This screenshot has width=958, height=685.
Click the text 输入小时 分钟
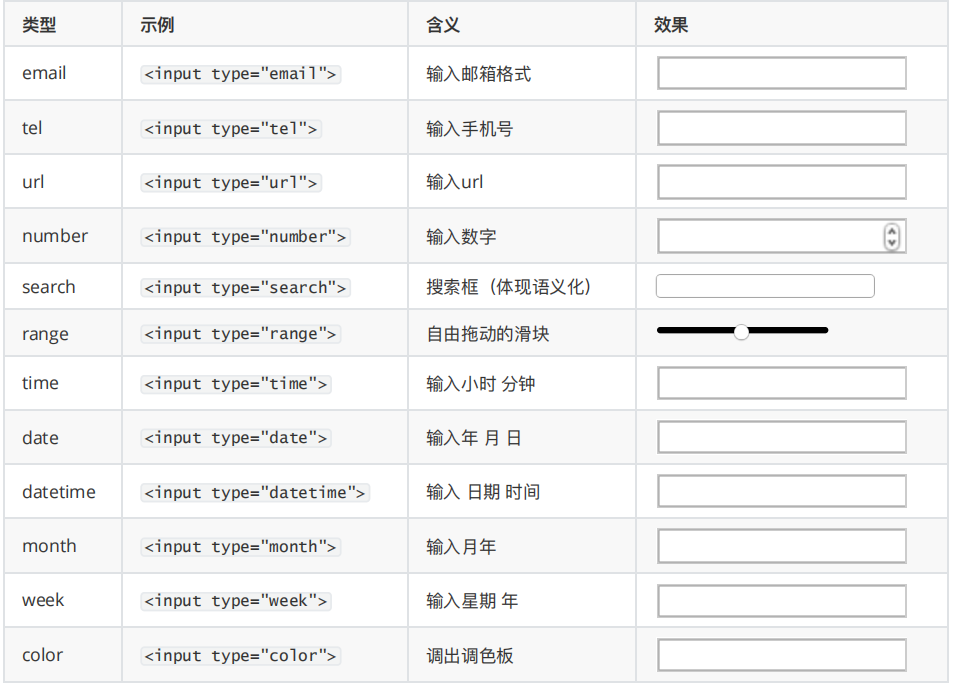point(481,384)
